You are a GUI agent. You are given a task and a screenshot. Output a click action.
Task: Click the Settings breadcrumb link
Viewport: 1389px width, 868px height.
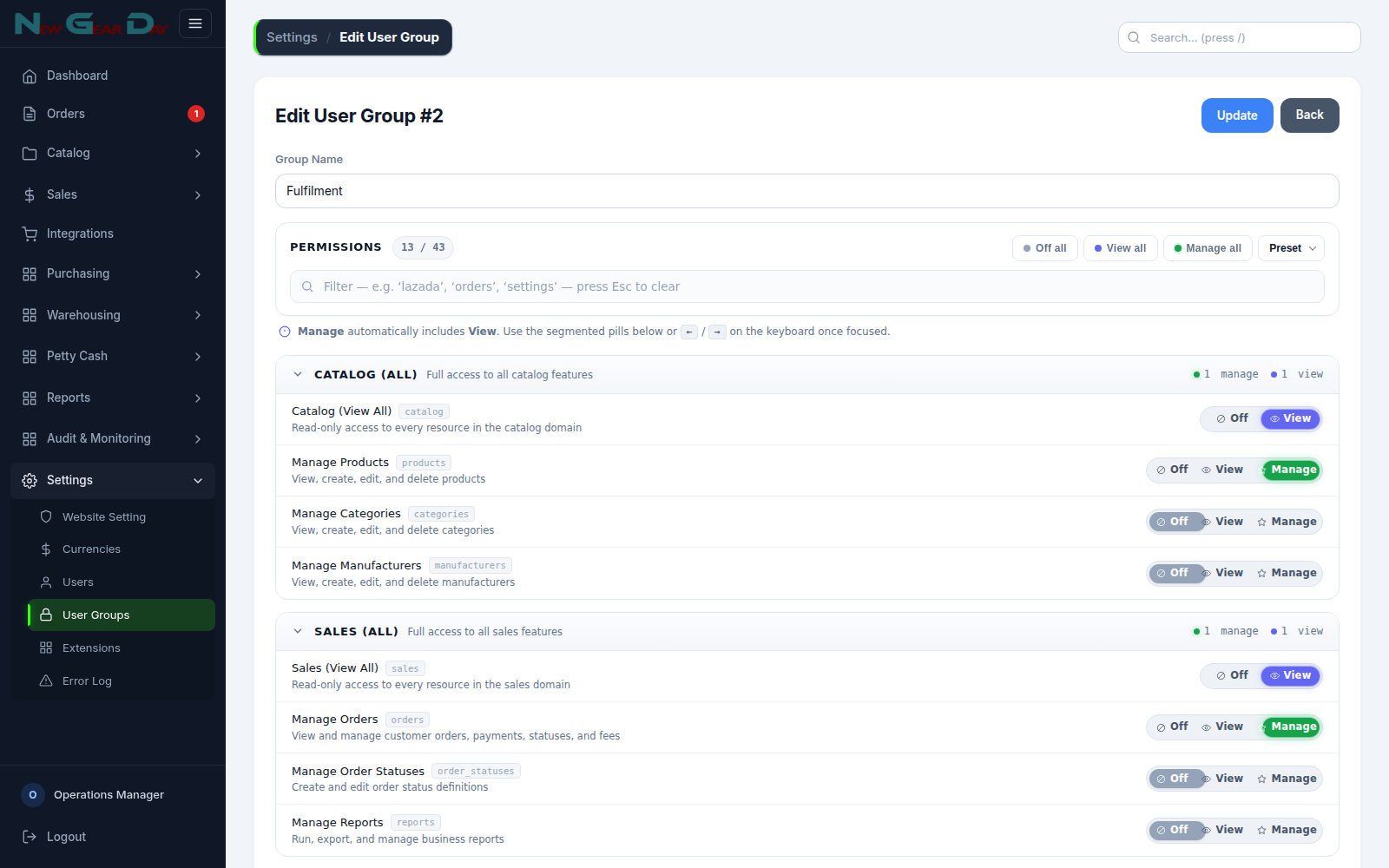pos(292,37)
